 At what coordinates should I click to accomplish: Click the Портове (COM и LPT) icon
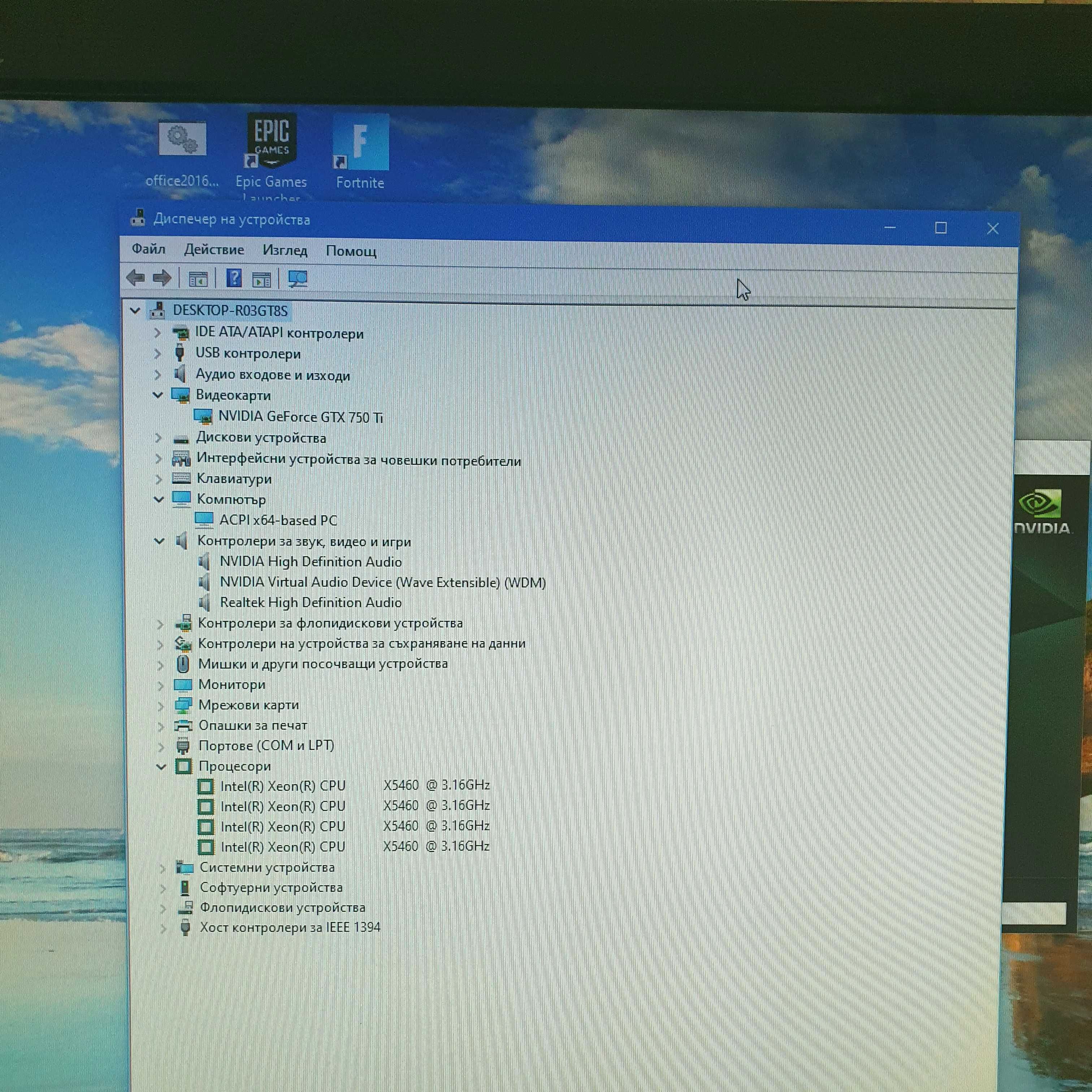183,746
